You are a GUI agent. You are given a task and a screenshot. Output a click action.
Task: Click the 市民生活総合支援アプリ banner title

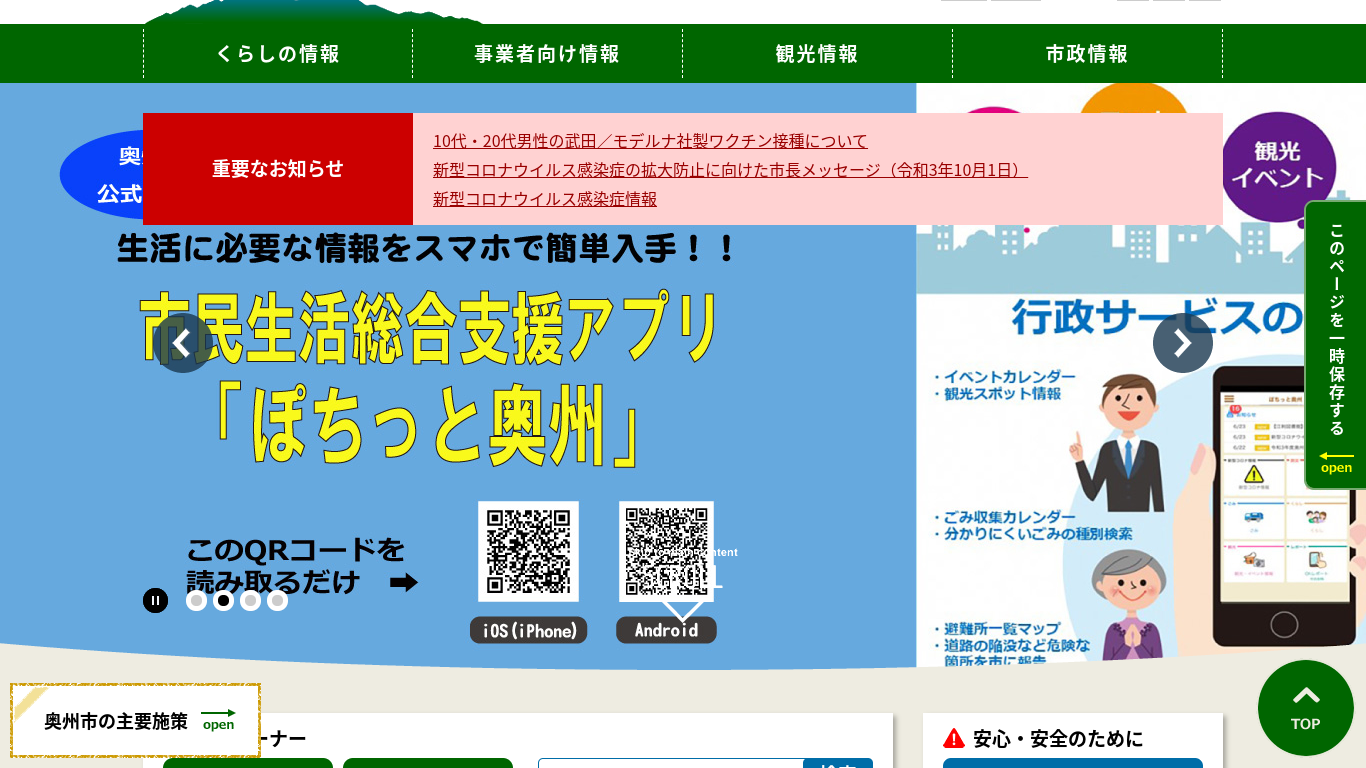(430, 330)
